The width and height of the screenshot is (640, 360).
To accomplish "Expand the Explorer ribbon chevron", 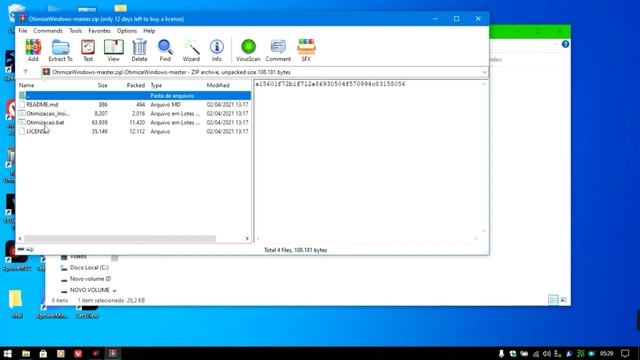I will (556, 44).
